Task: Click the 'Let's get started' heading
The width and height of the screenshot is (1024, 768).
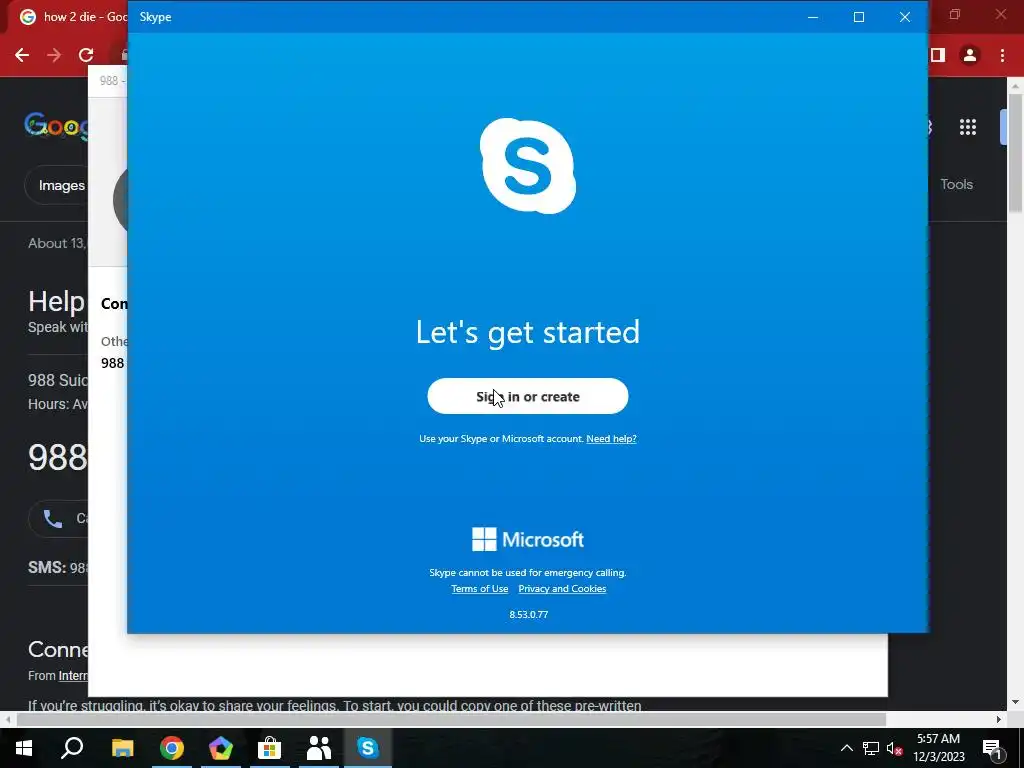Action: click(x=528, y=332)
